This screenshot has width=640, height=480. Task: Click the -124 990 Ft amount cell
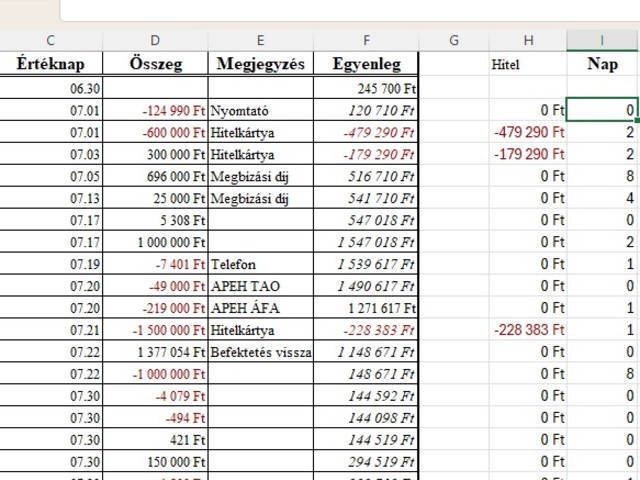155,109
